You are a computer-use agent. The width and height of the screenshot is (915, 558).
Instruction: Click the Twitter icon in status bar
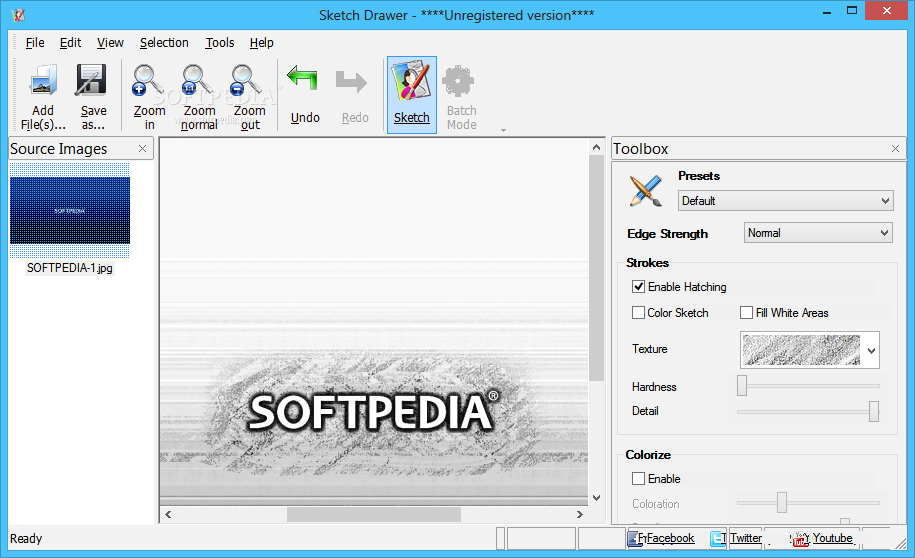[717, 538]
